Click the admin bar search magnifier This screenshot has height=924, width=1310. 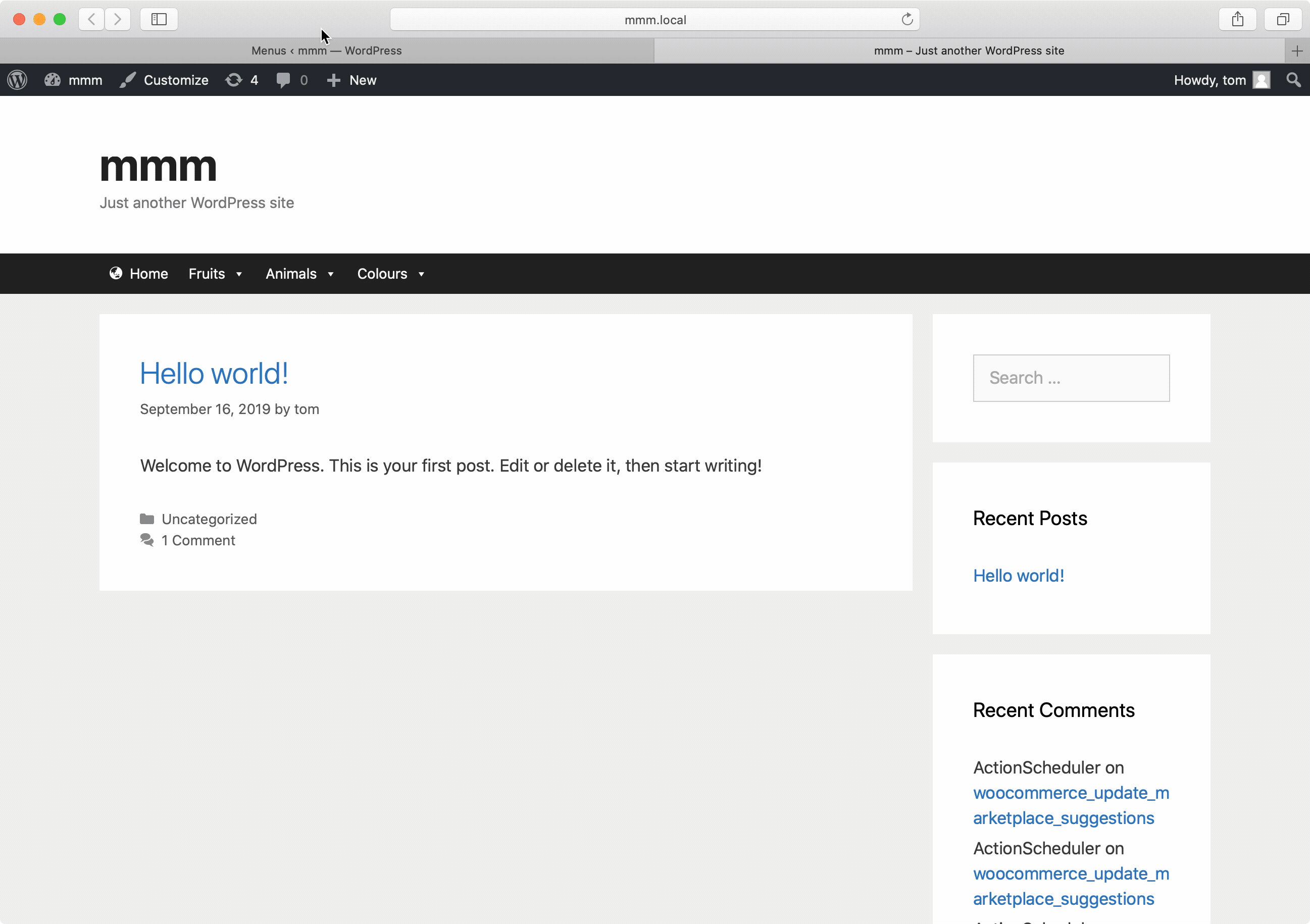(1293, 80)
